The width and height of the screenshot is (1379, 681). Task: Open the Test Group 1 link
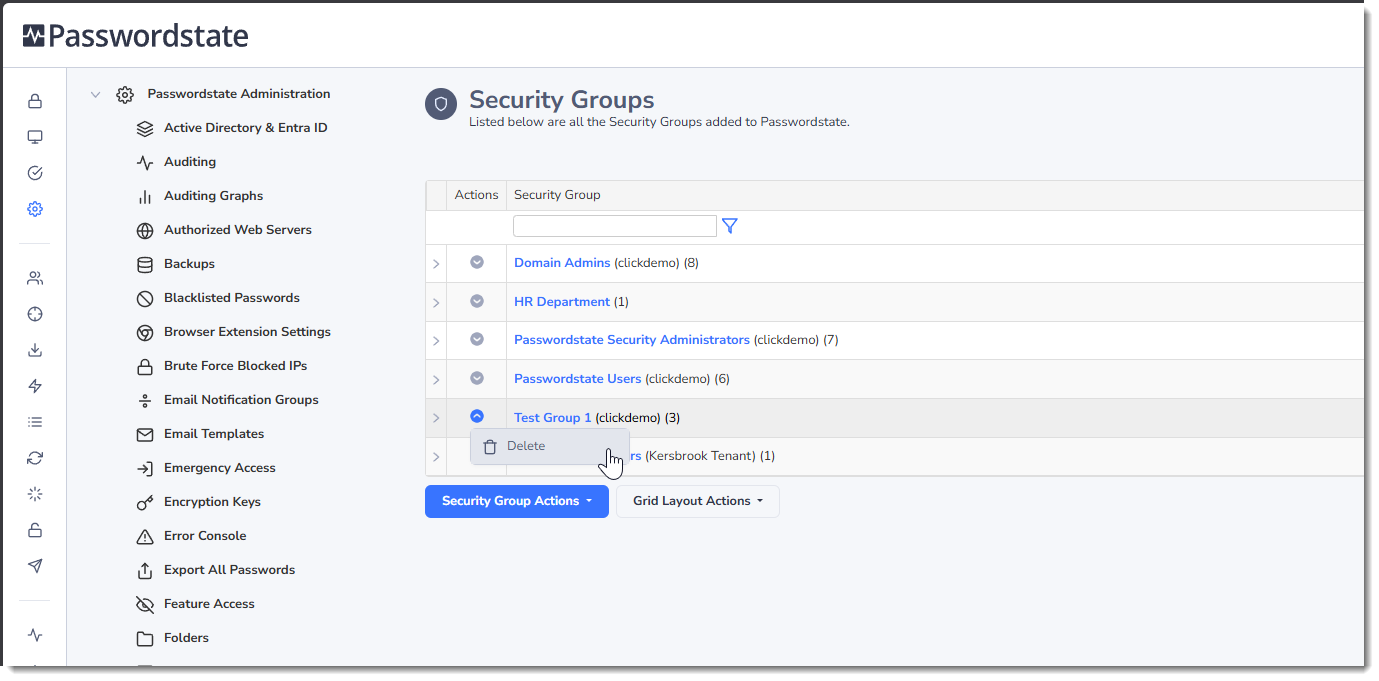pos(553,418)
